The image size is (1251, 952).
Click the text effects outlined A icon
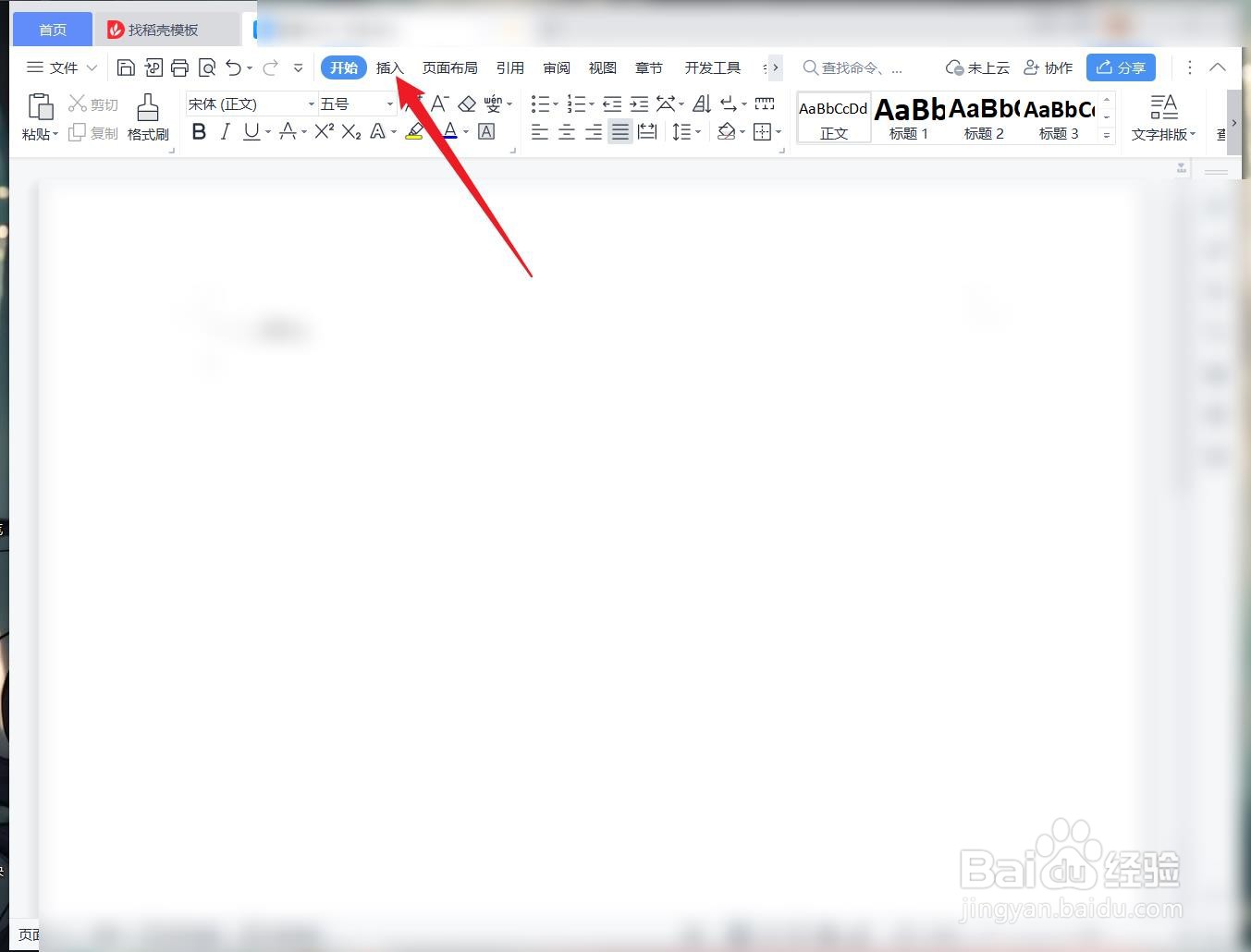point(378,132)
